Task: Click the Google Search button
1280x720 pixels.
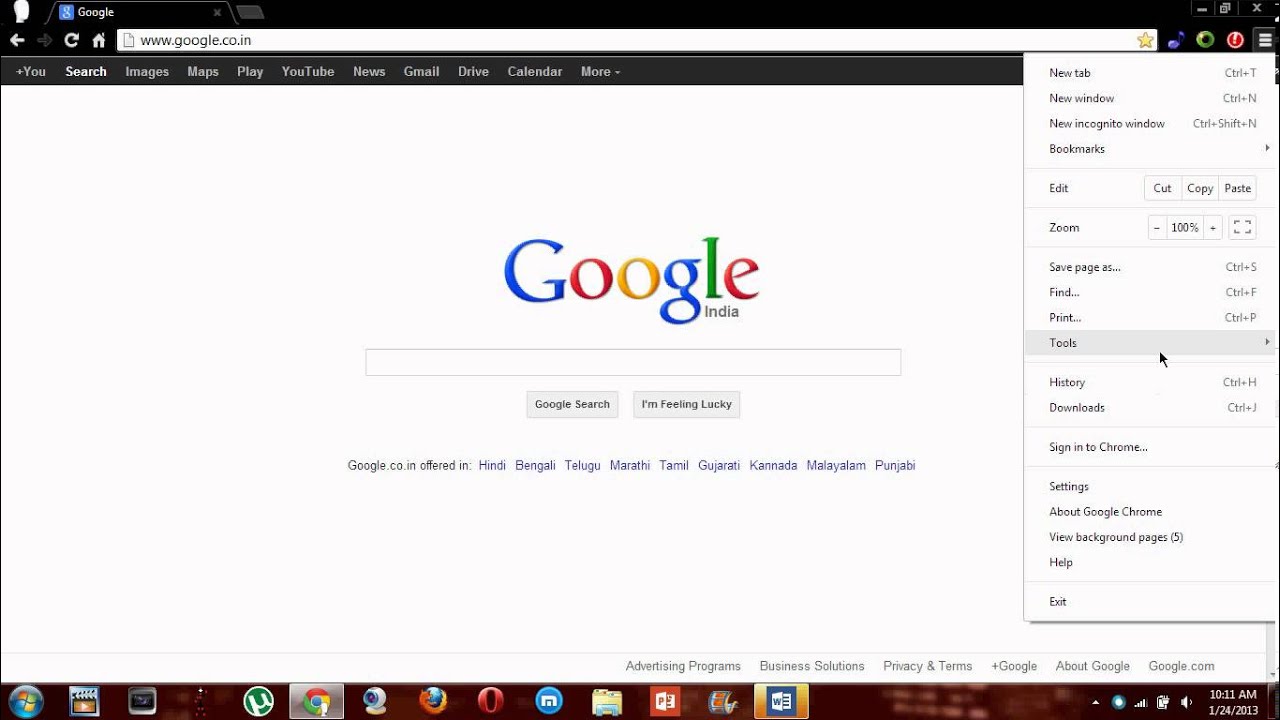Action: tap(572, 404)
